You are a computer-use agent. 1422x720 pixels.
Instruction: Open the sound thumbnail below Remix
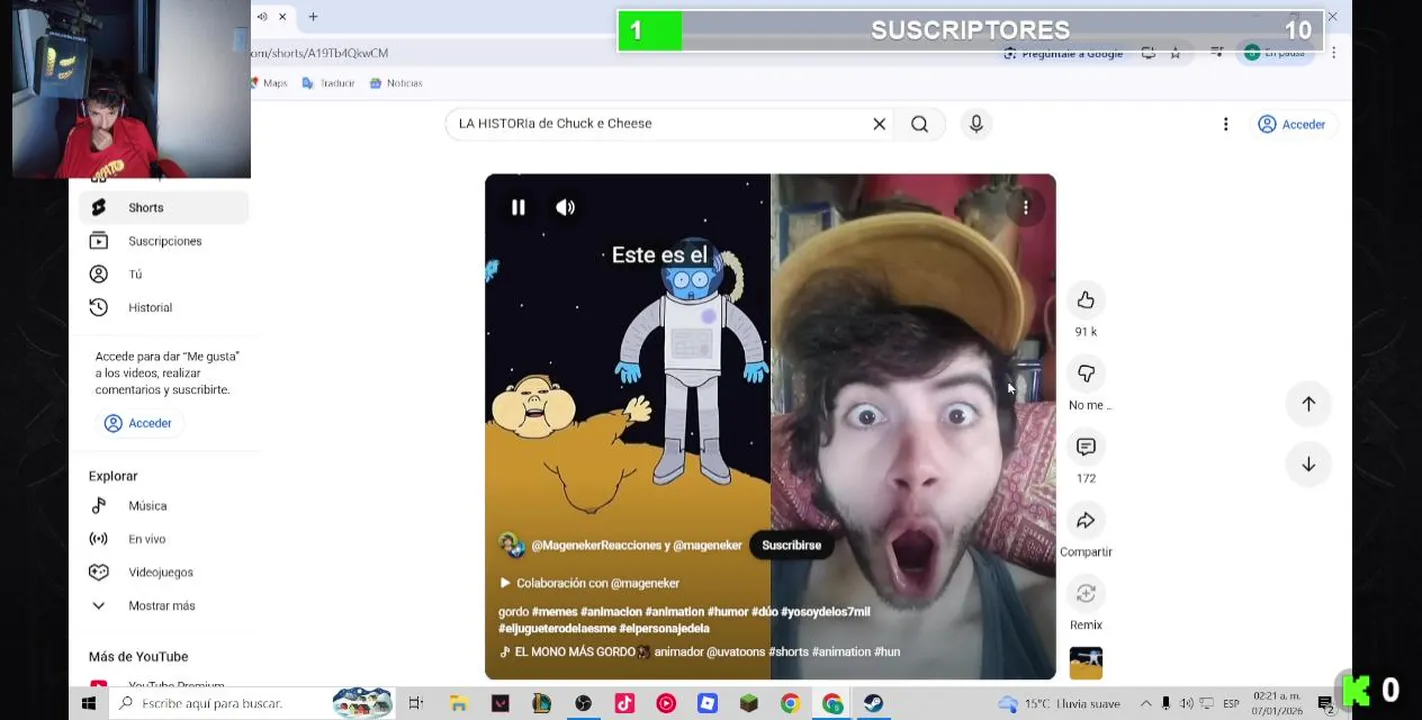[1086, 663]
